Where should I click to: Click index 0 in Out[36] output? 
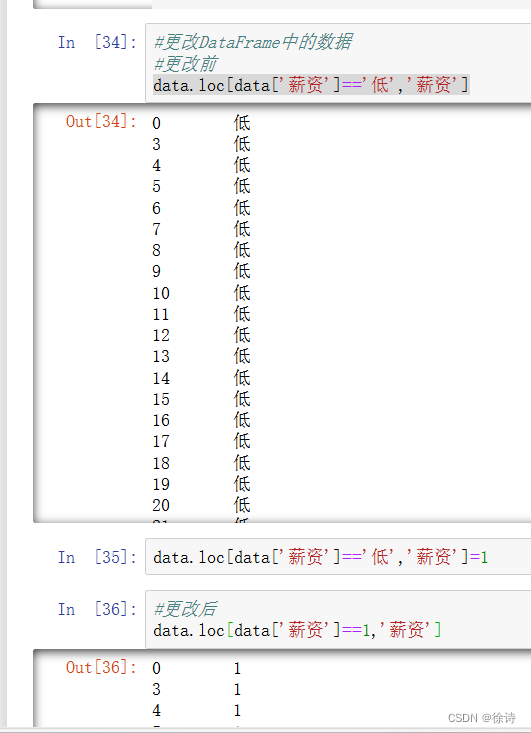pos(157,668)
